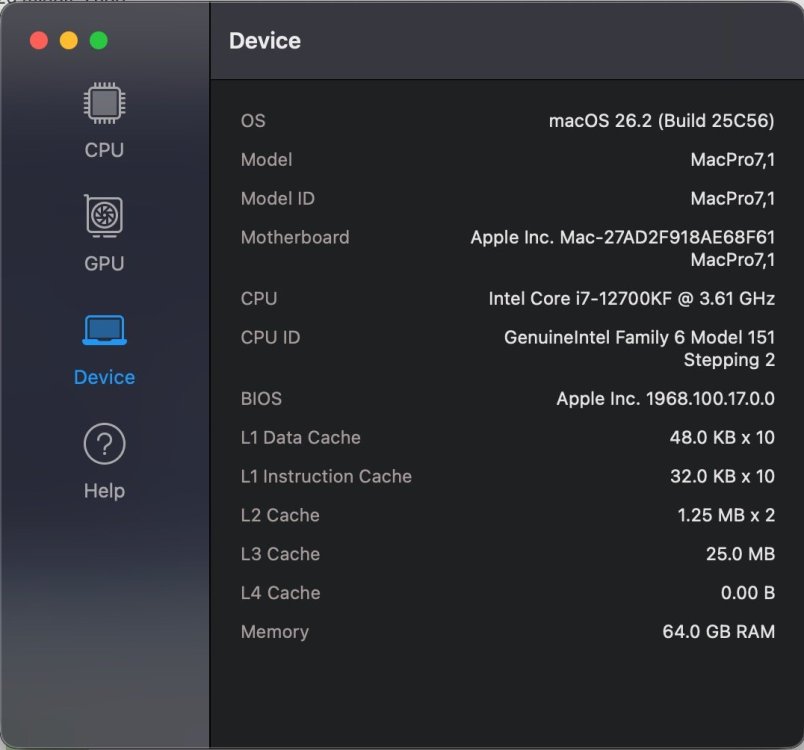Select the 64.0 GB RAM value

click(x=718, y=632)
